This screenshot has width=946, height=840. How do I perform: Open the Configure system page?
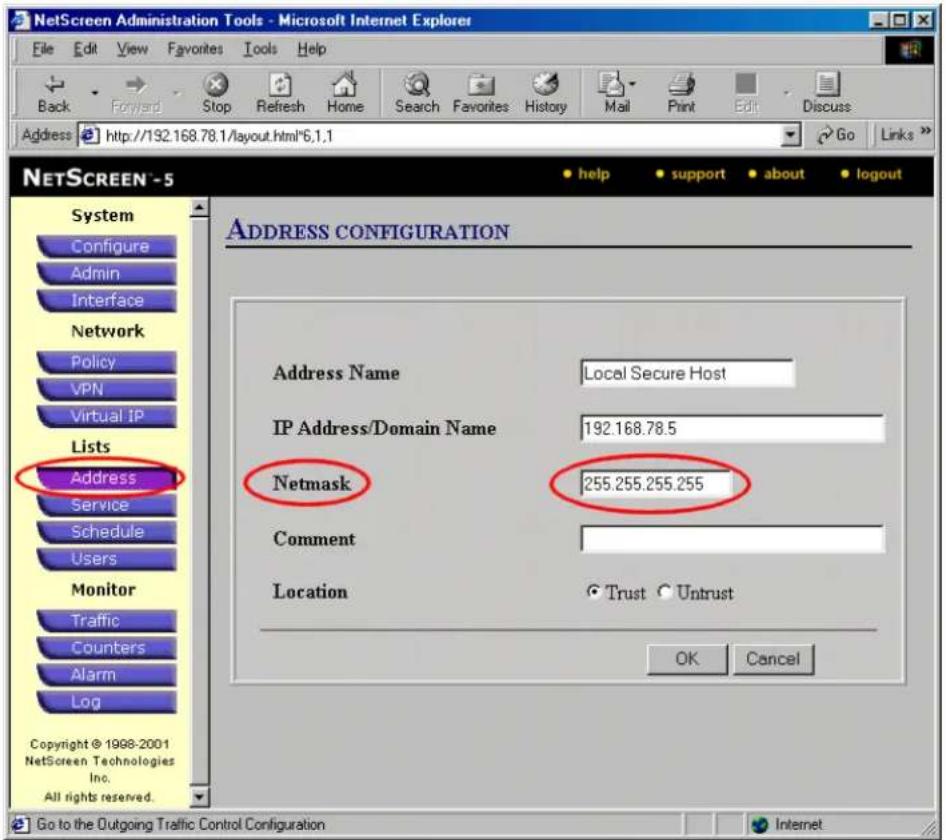108,247
